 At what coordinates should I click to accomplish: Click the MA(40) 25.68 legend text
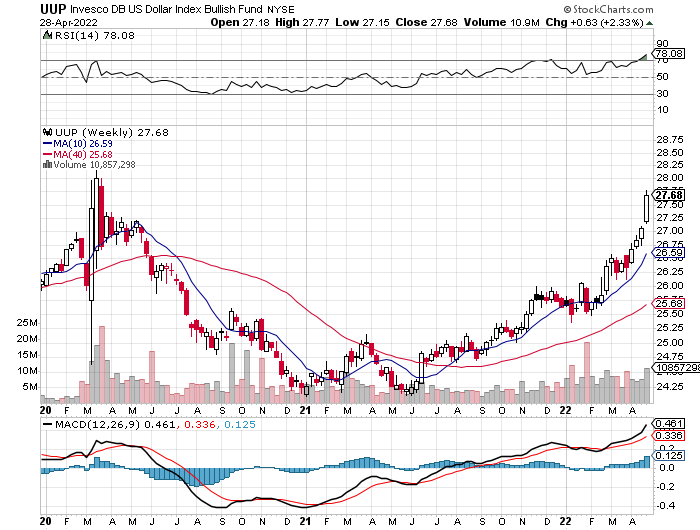click(x=83, y=154)
